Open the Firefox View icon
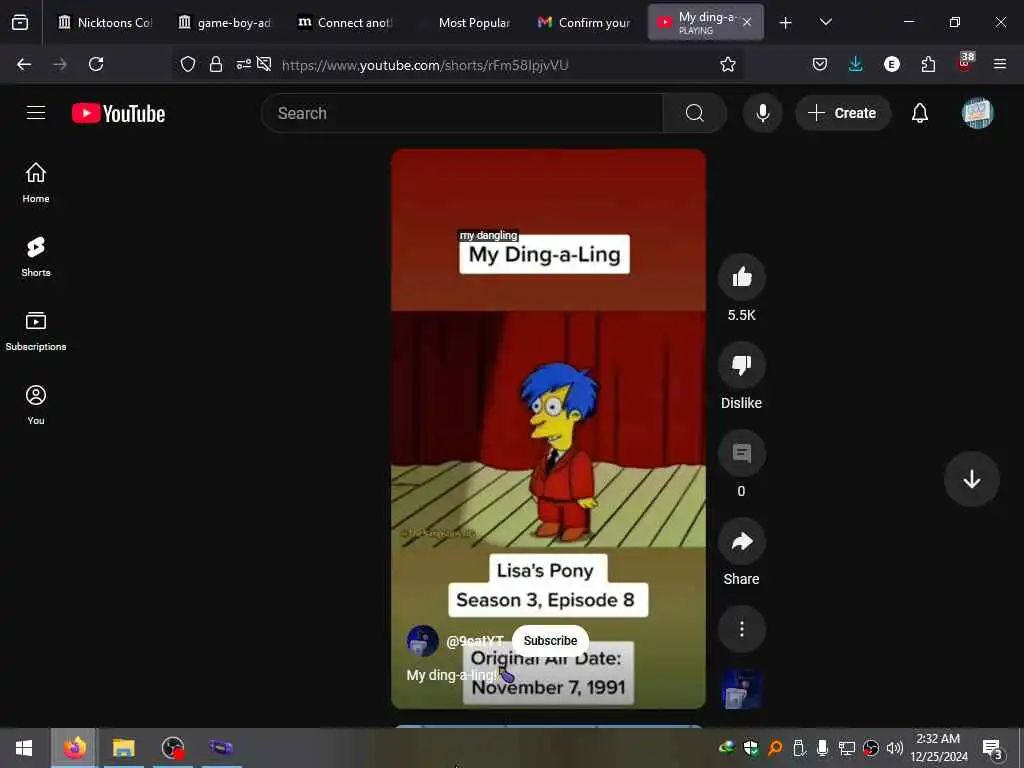Screen dimensions: 1024x768 click(20, 22)
